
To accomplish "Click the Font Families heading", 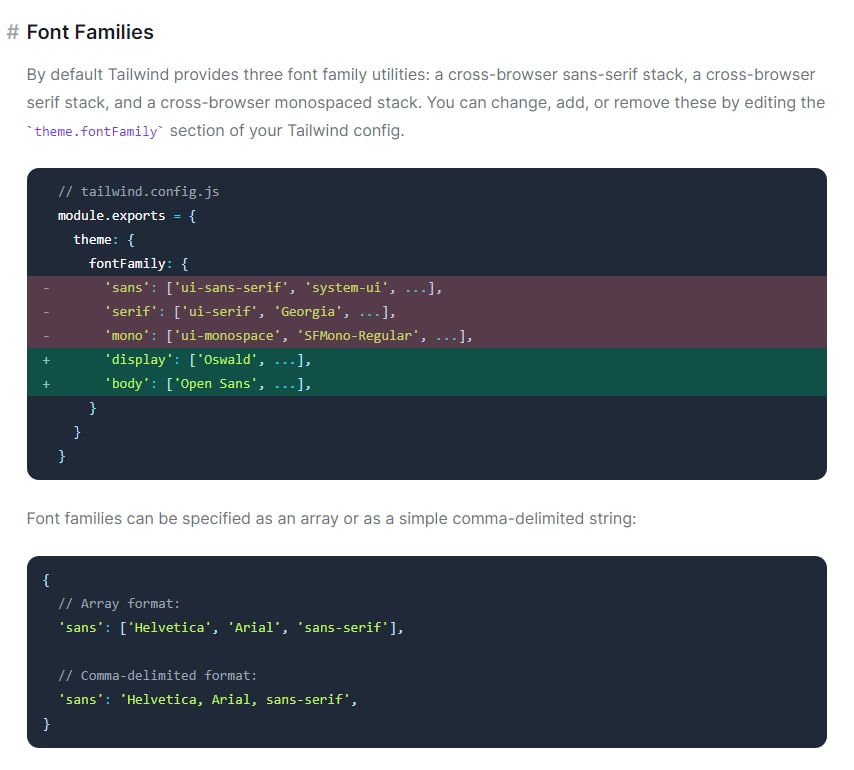I will click(90, 32).
